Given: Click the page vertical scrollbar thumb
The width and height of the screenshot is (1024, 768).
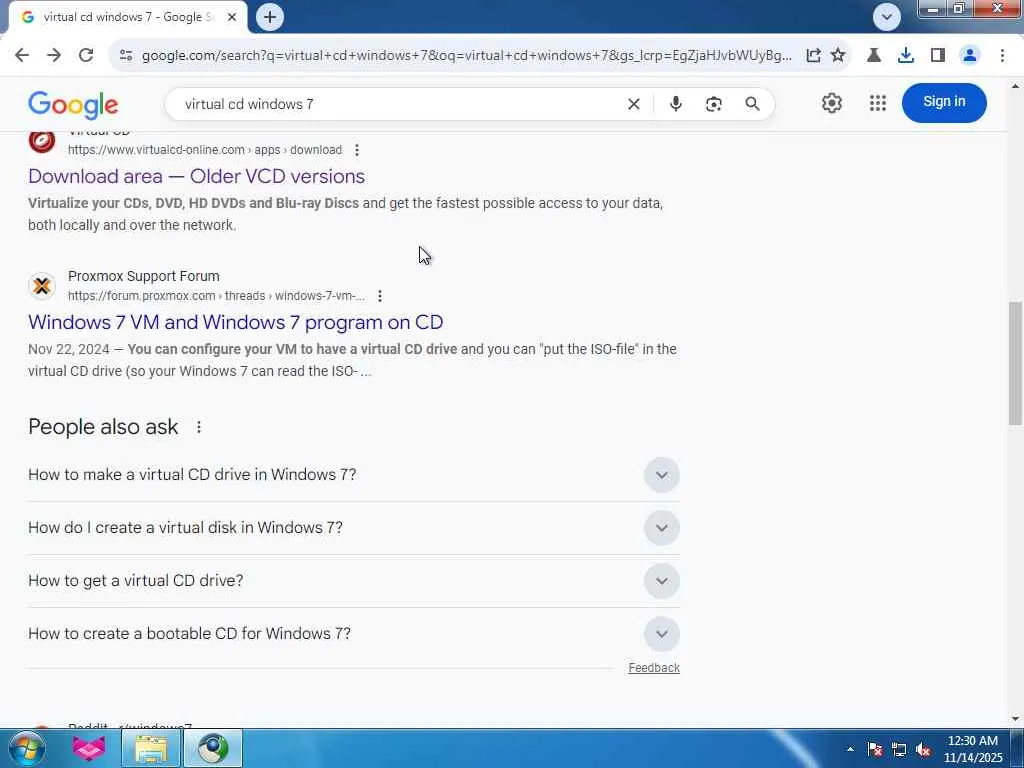Looking at the screenshot, I should point(1015,362).
